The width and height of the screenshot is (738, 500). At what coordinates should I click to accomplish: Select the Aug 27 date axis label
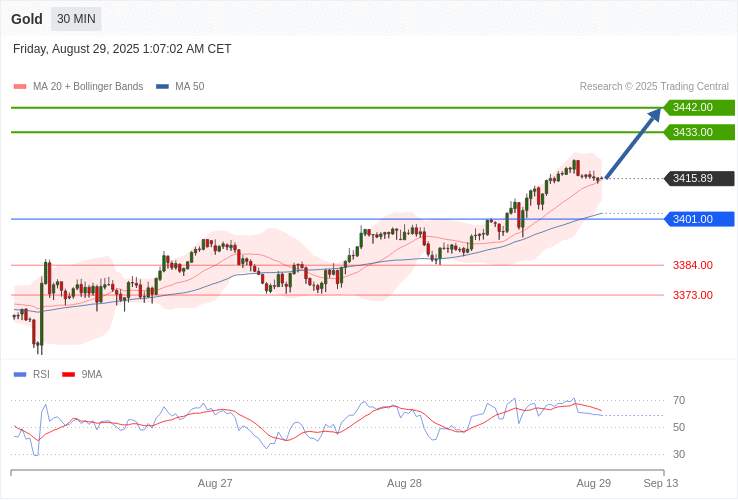[x=215, y=483]
